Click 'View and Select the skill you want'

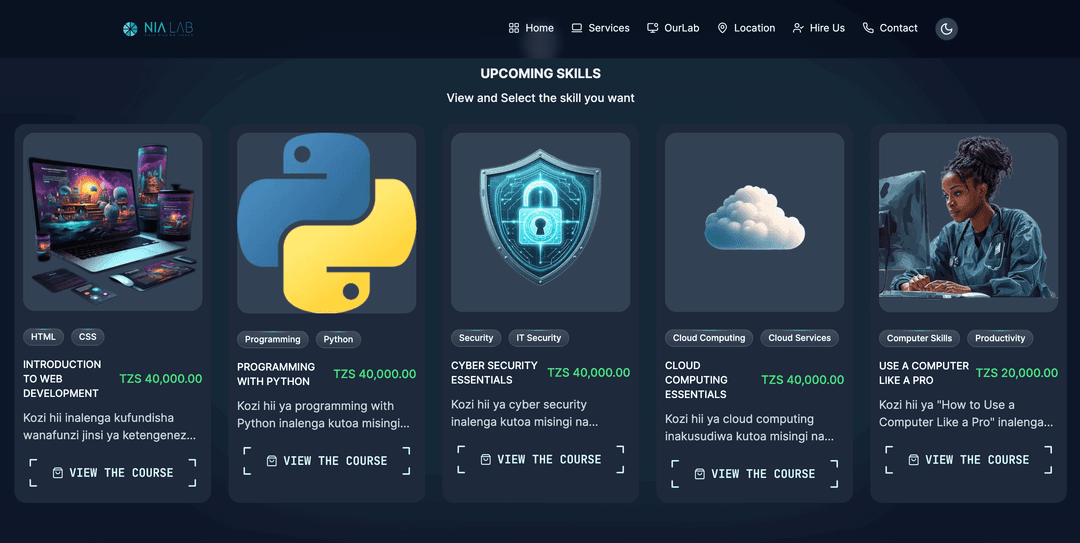click(541, 98)
